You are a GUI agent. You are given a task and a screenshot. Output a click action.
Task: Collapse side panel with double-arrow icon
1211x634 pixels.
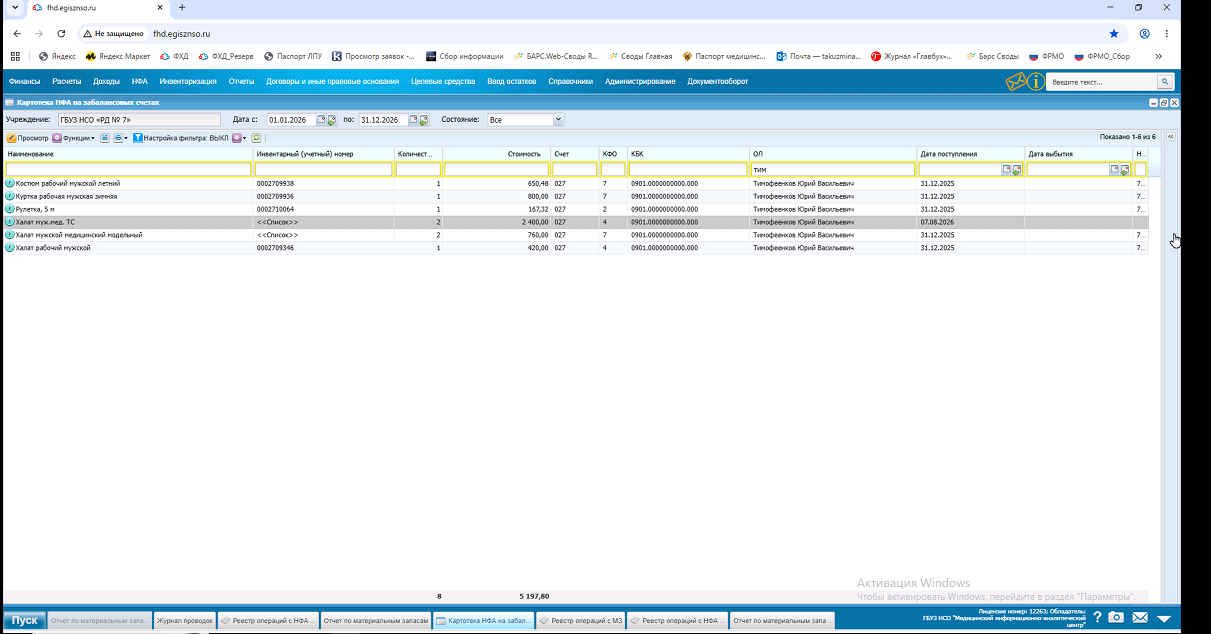(1170, 137)
